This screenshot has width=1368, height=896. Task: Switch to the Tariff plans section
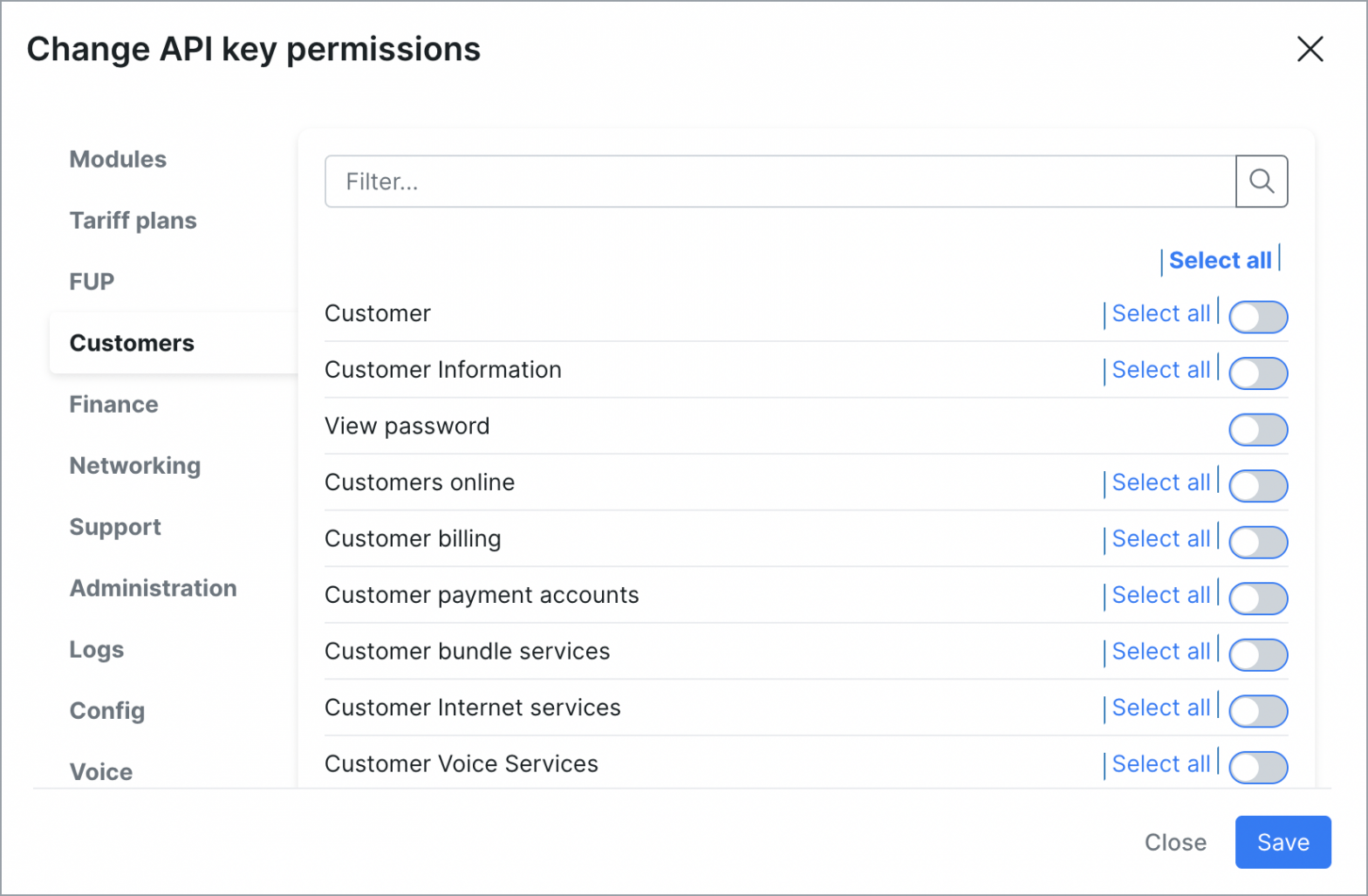tap(133, 220)
